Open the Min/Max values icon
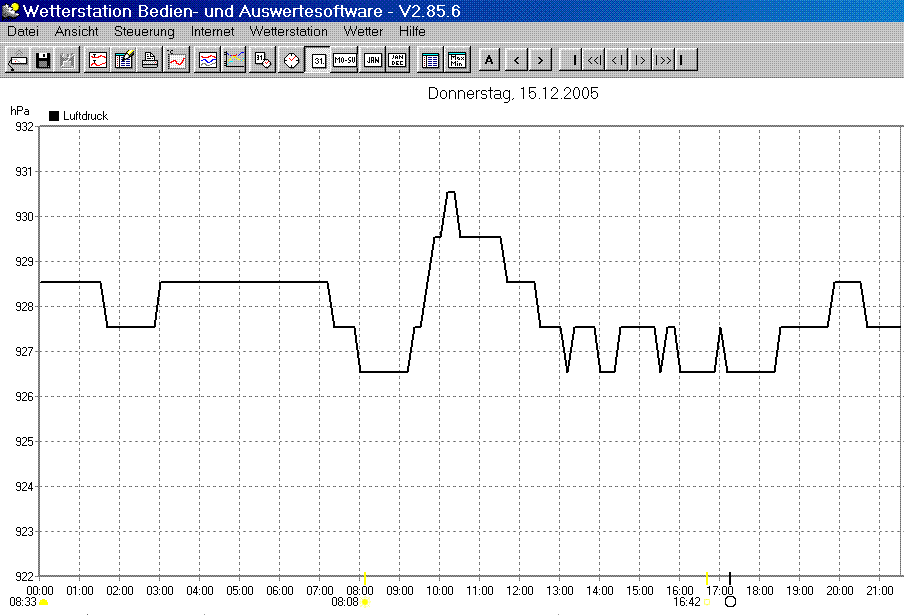904x615 pixels. tap(457, 60)
